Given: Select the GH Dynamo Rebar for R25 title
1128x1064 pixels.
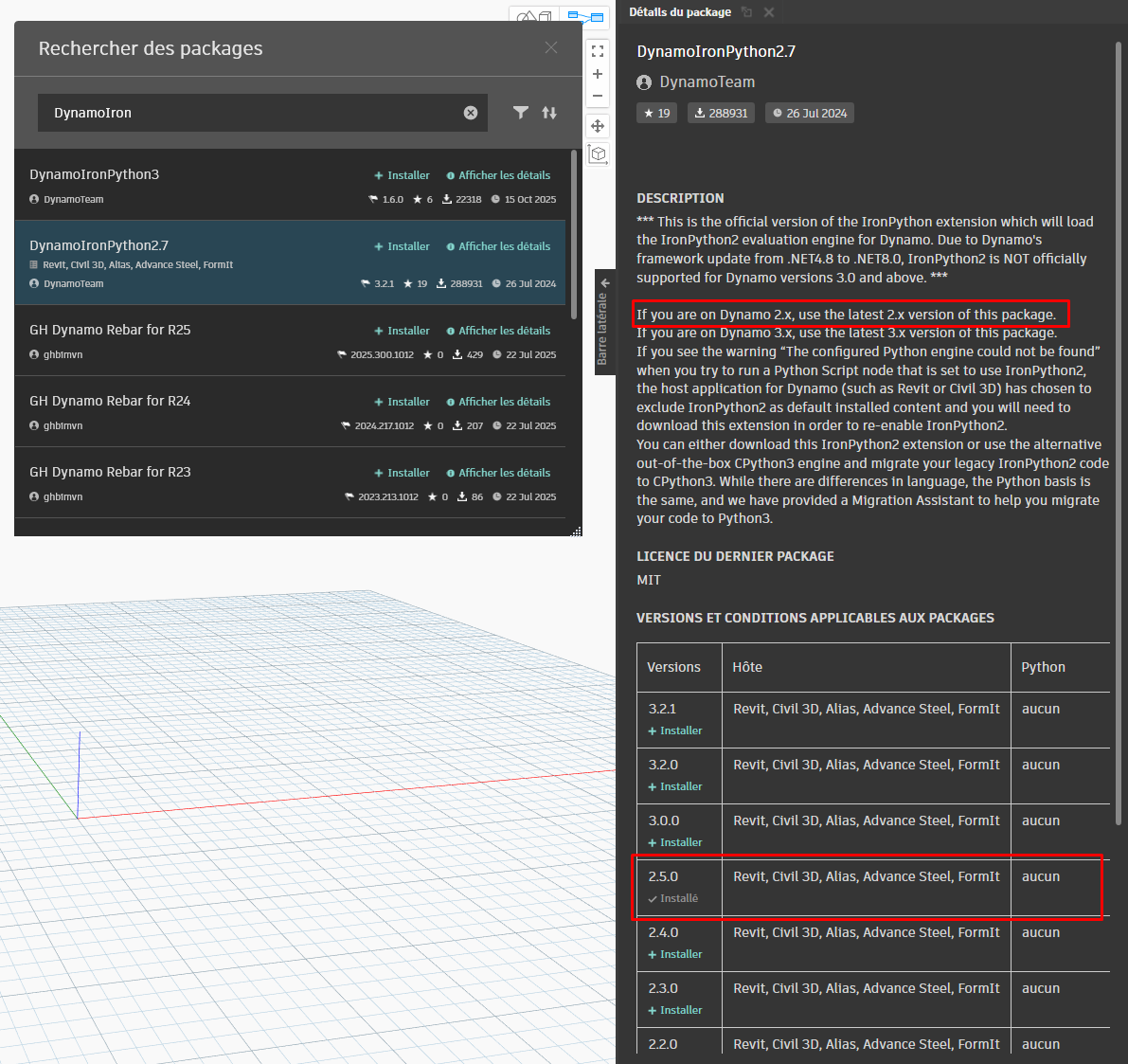Looking at the screenshot, I should [x=110, y=330].
